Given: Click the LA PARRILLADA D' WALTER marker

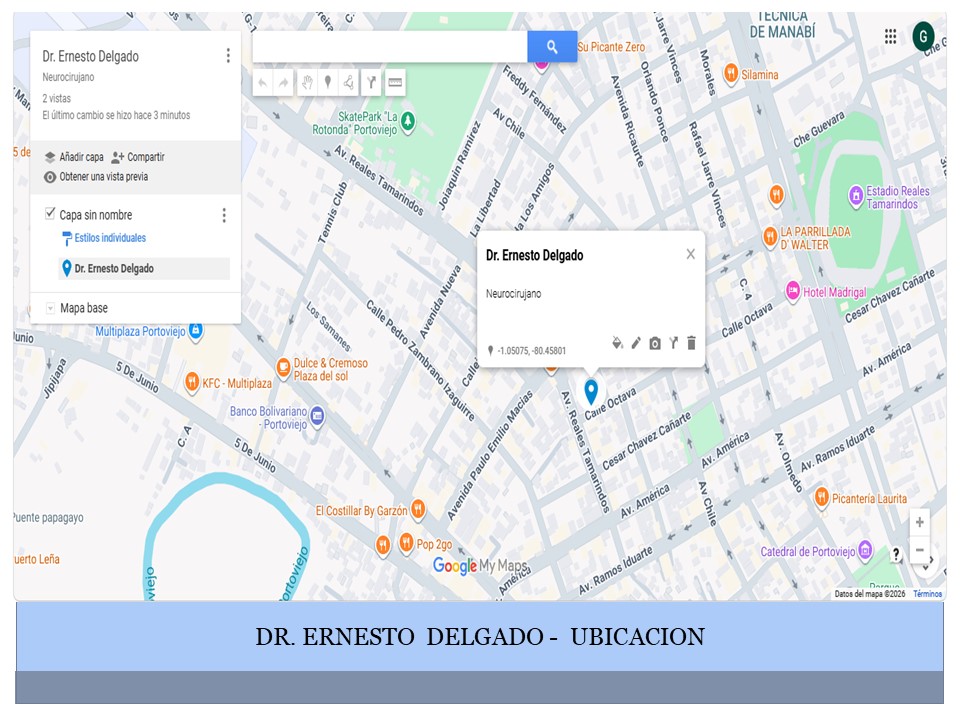Looking at the screenshot, I should 770,236.
